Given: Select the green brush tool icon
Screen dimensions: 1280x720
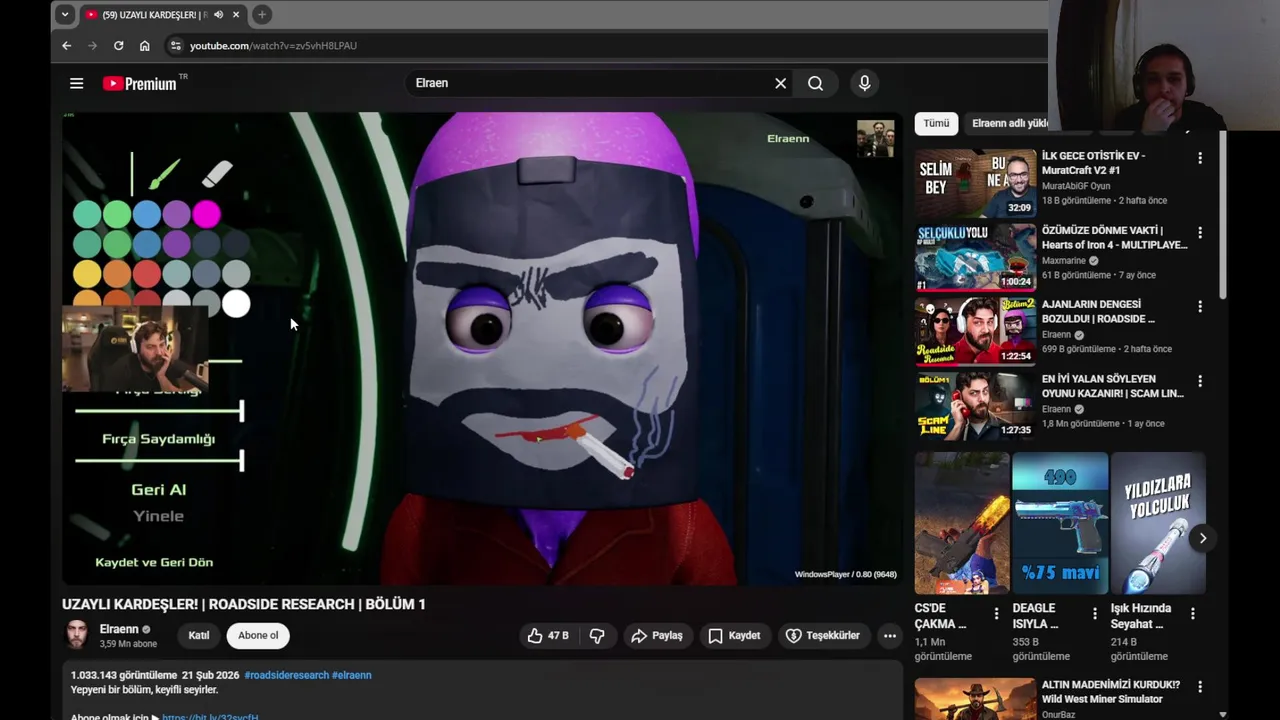Looking at the screenshot, I should click(164, 175).
